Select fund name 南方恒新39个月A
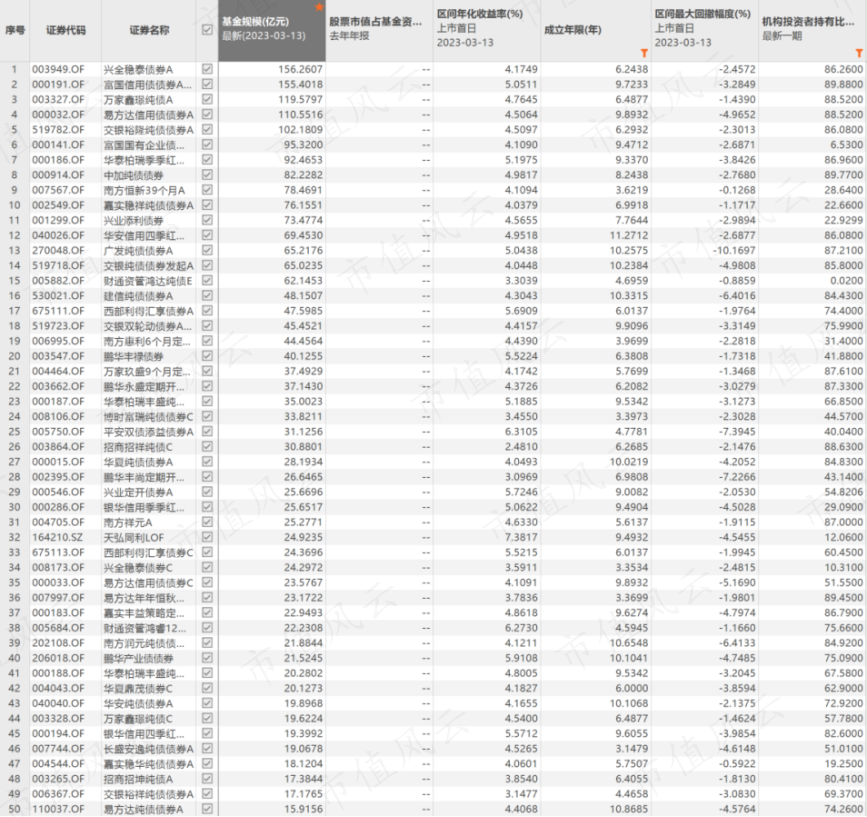 144,190
